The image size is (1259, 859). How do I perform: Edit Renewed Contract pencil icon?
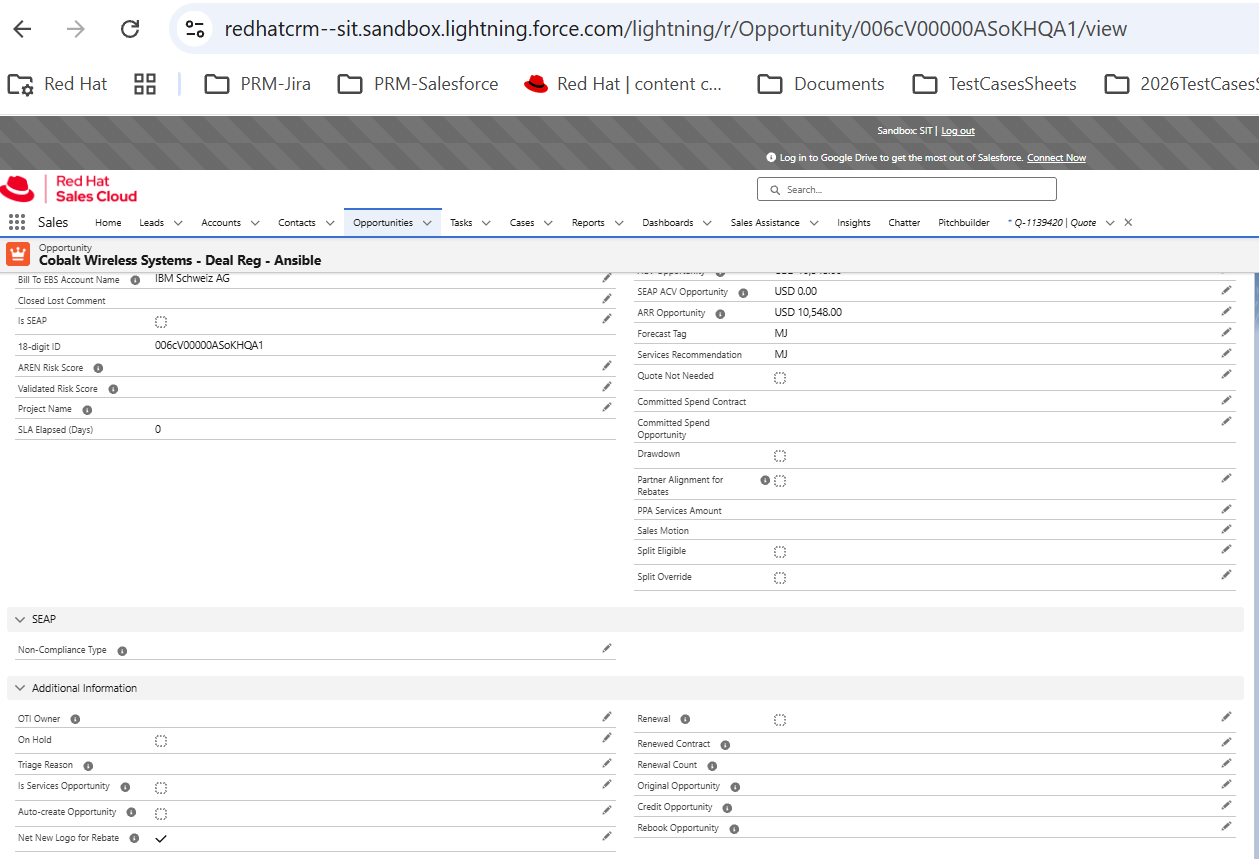coord(1227,742)
